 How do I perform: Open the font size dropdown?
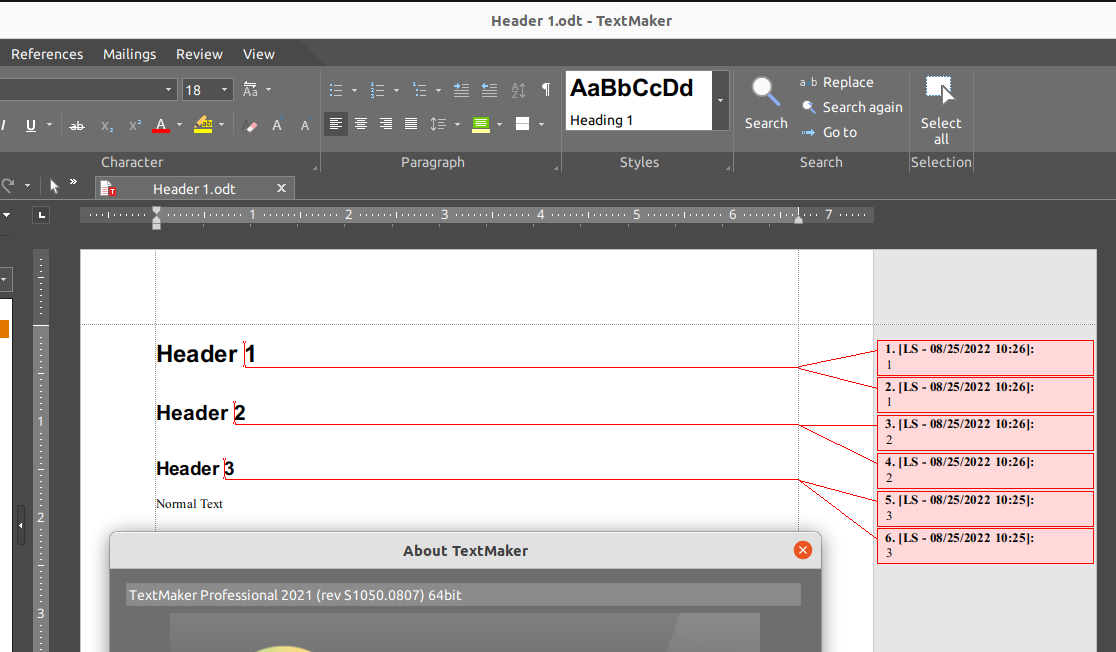(224, 90)
